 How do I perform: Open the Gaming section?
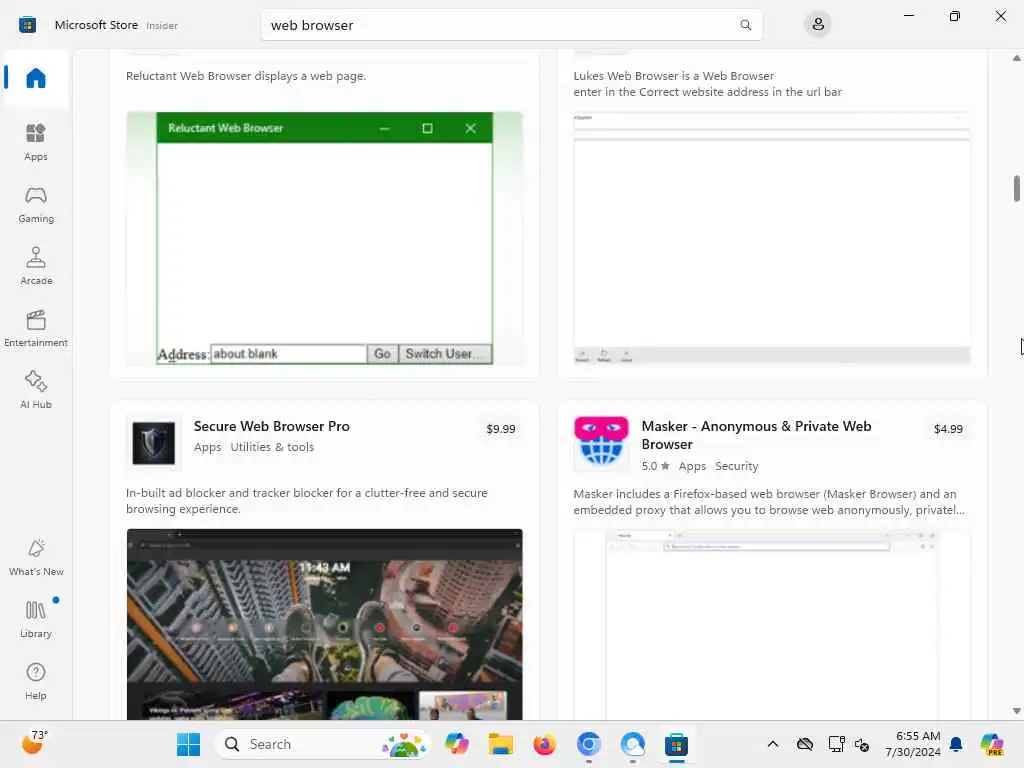(36, 204)
